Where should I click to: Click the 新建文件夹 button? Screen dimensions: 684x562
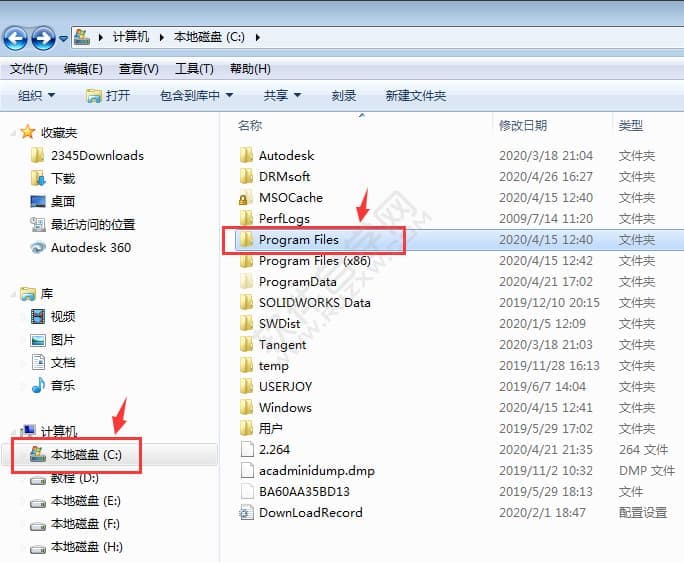[x=416, y=96]
